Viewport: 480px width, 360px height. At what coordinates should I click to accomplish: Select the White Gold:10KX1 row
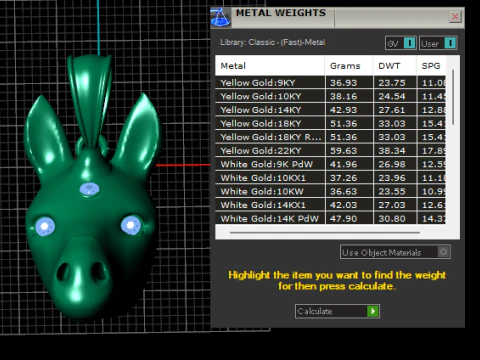331,178
